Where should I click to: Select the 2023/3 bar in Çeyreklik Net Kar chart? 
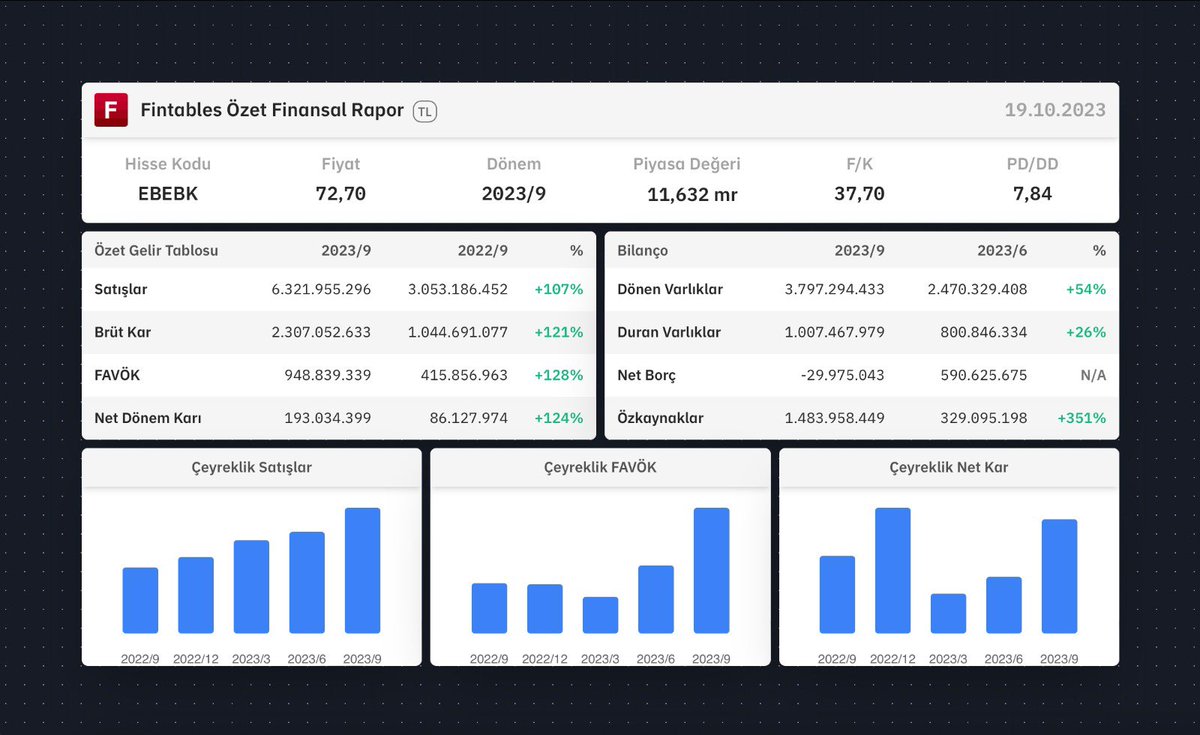[948, 615]
